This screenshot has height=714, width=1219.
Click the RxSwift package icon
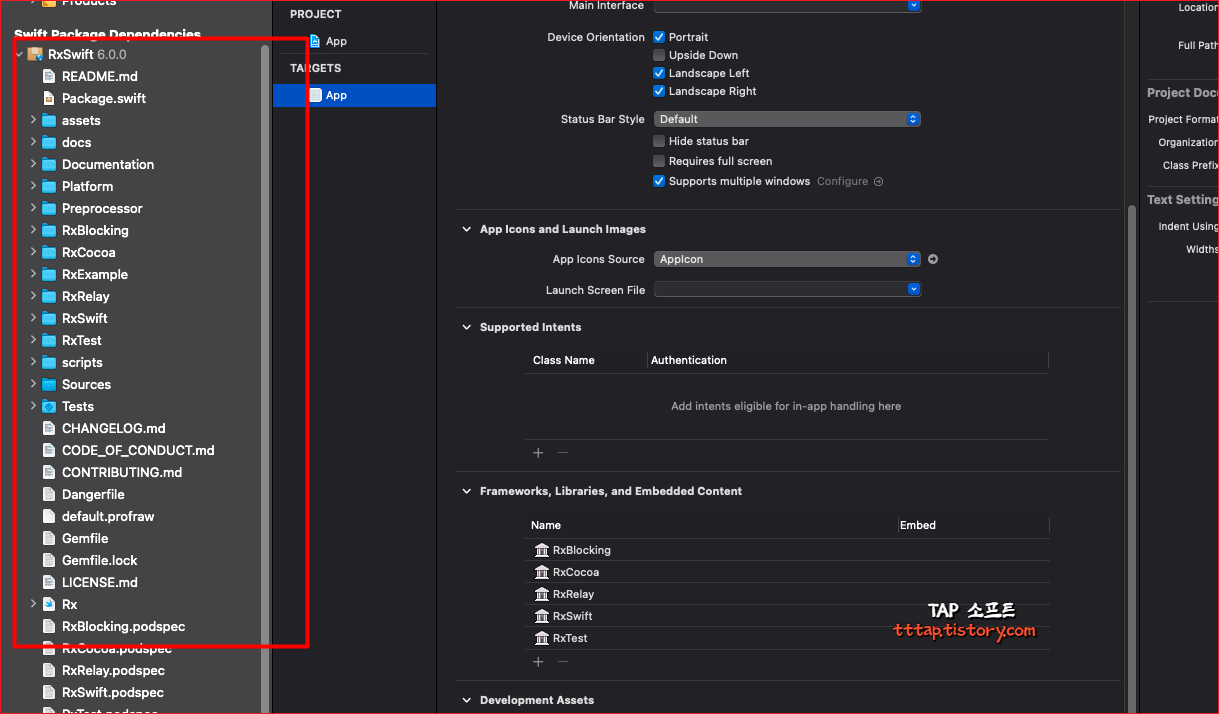tap(35, 54)
